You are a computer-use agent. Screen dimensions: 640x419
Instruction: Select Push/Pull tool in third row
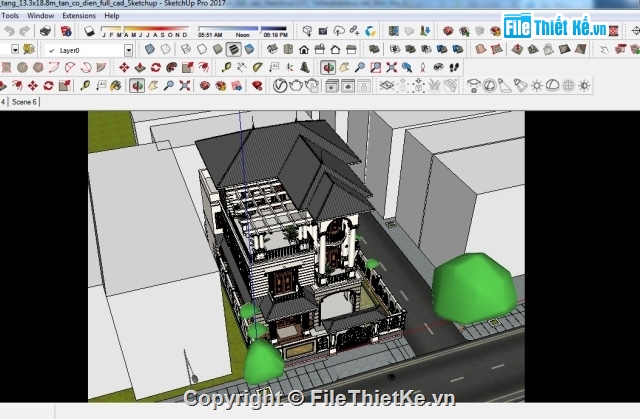tap(140, 67)
